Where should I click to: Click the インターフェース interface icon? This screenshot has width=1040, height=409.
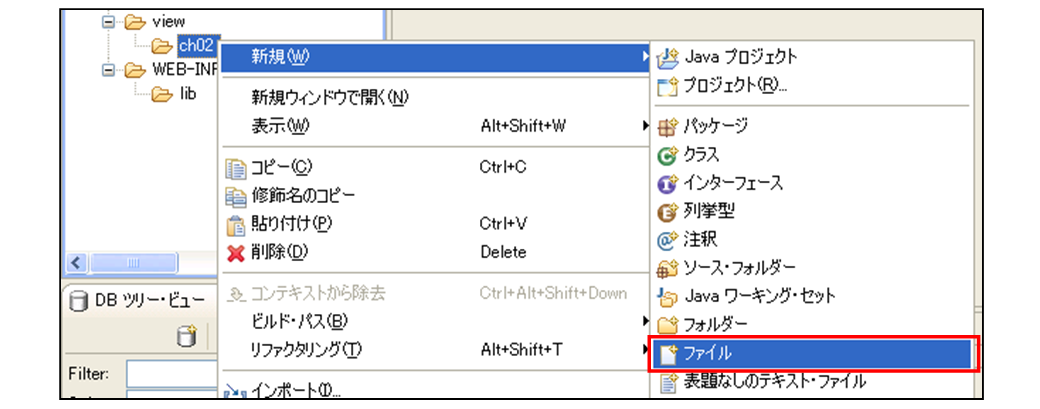coord(667,184)
